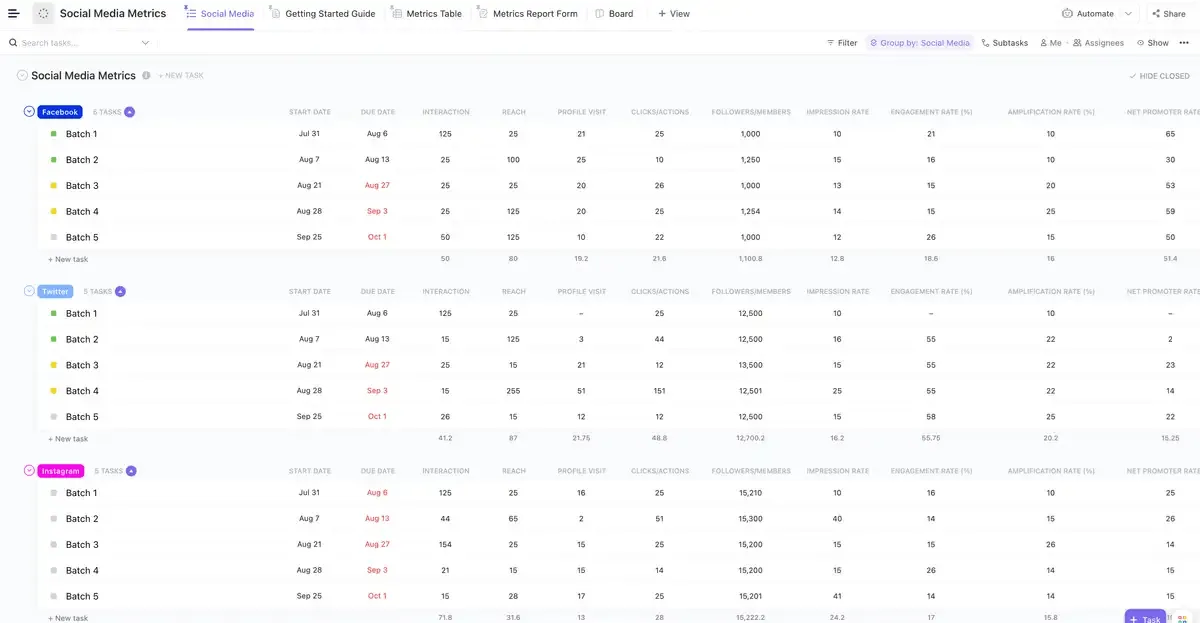Open the Share dialog
The height and width of the screenshot is (623, 1200).
pyautogui.click(x=1168, y=14)
